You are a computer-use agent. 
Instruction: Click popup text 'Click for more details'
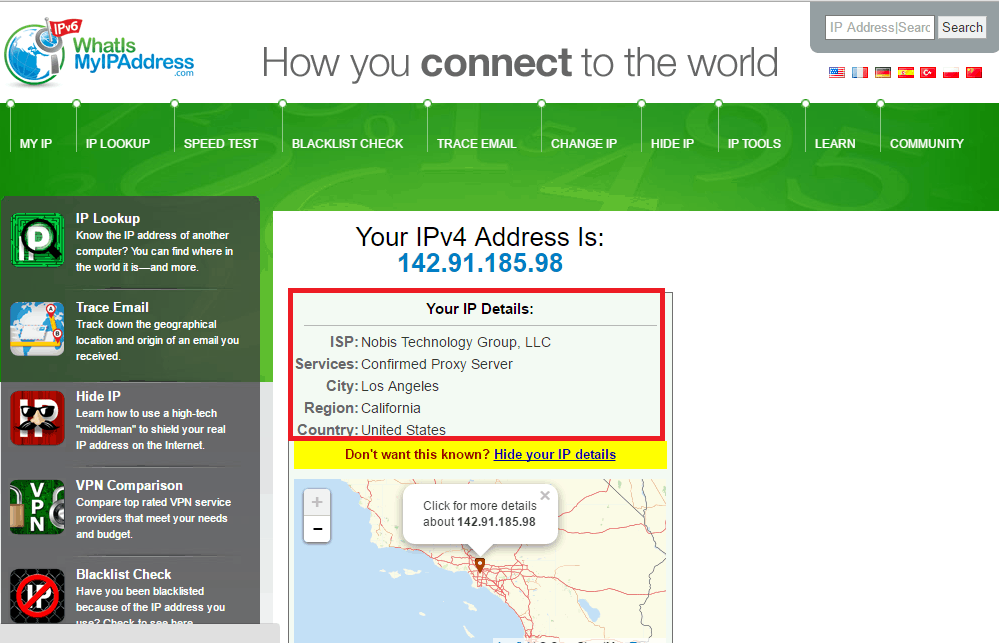click(x=480, y=505)
